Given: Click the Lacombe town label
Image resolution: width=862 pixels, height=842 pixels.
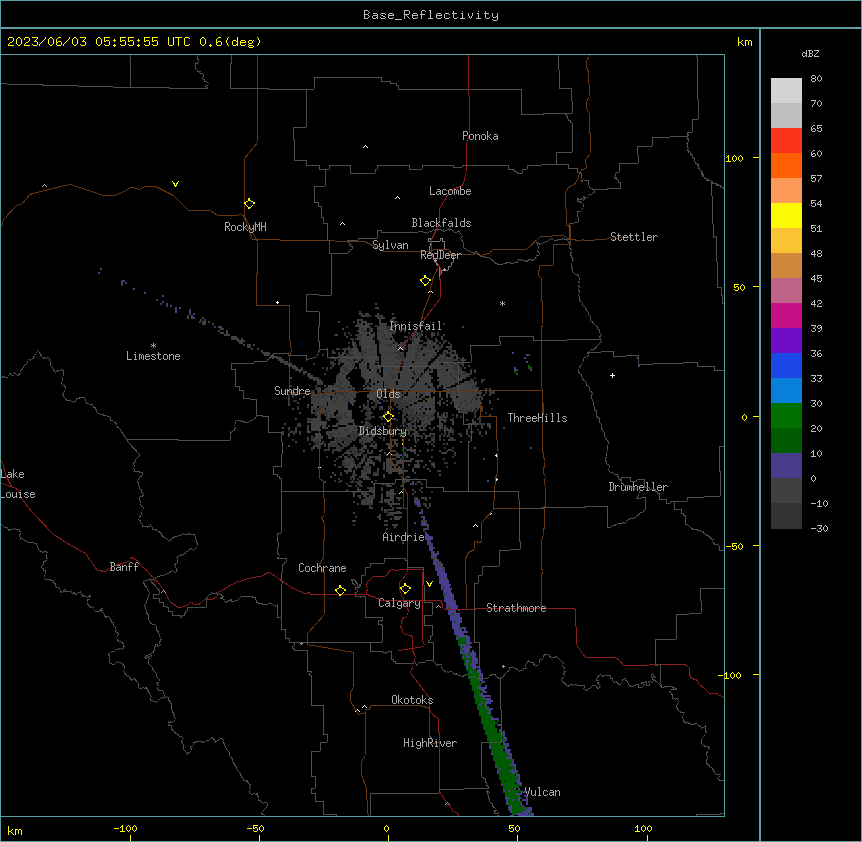Looking at the screenshot, I should point(450,191).
